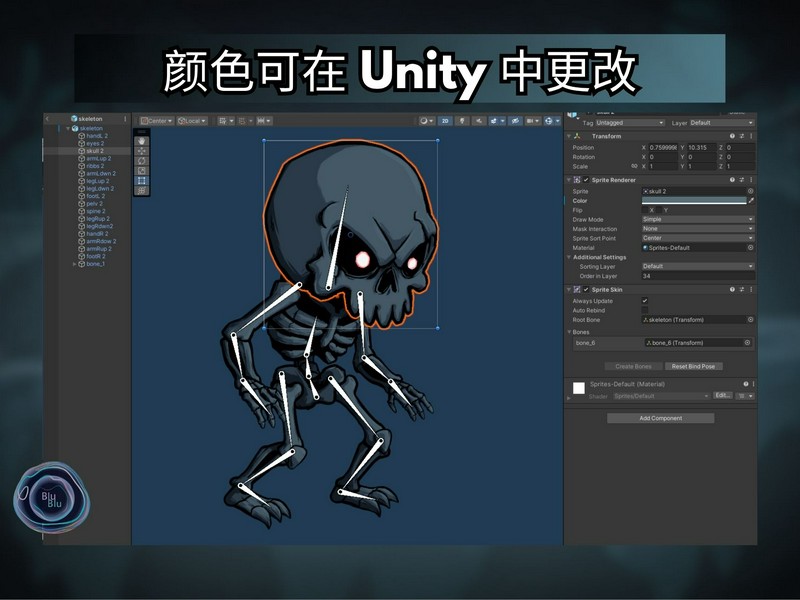Open snap increment settings
This screenshot has width=800, height=600.
pos(264,121)
